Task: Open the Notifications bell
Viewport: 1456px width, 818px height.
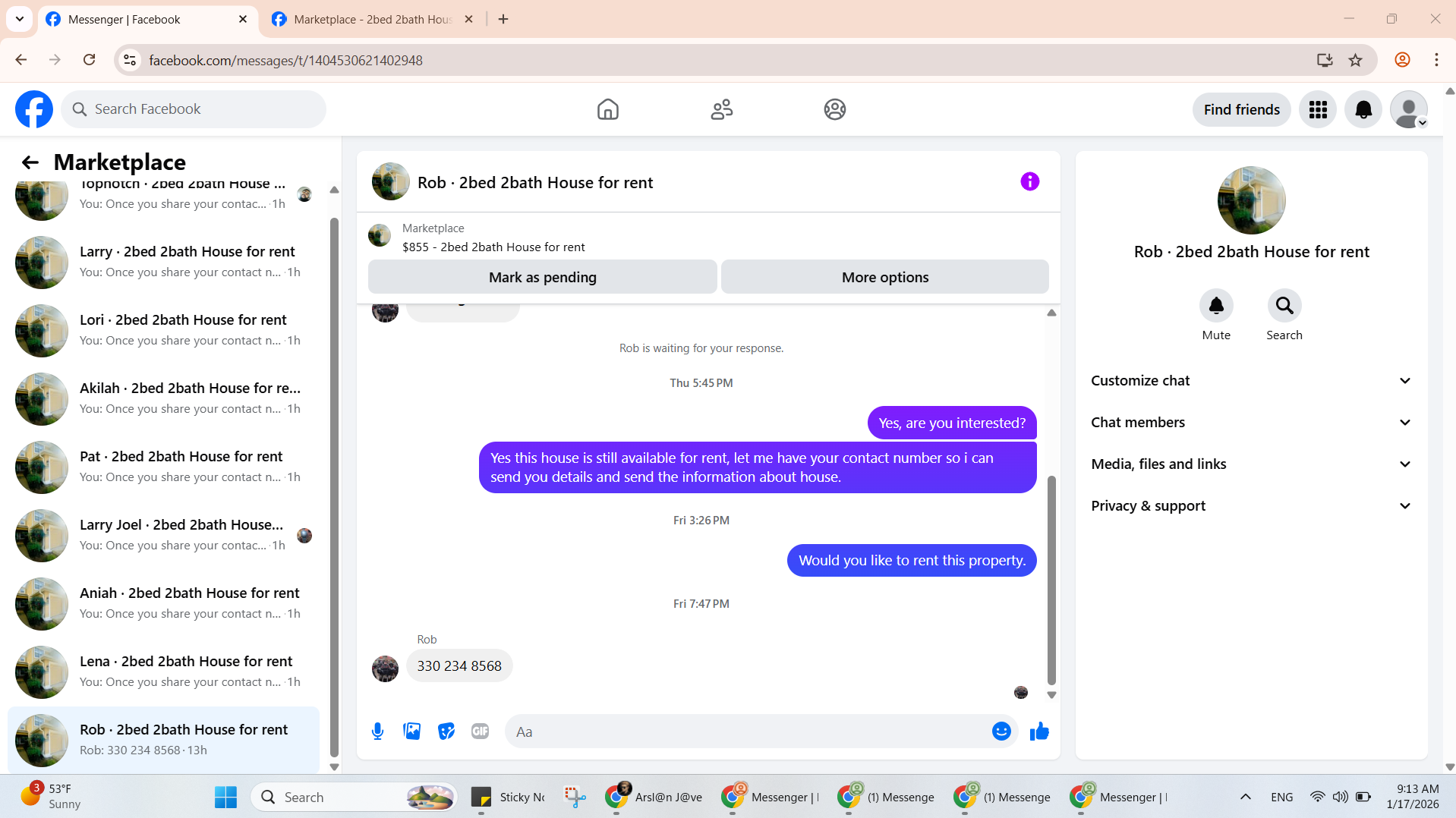Action: click(1363, 110)
